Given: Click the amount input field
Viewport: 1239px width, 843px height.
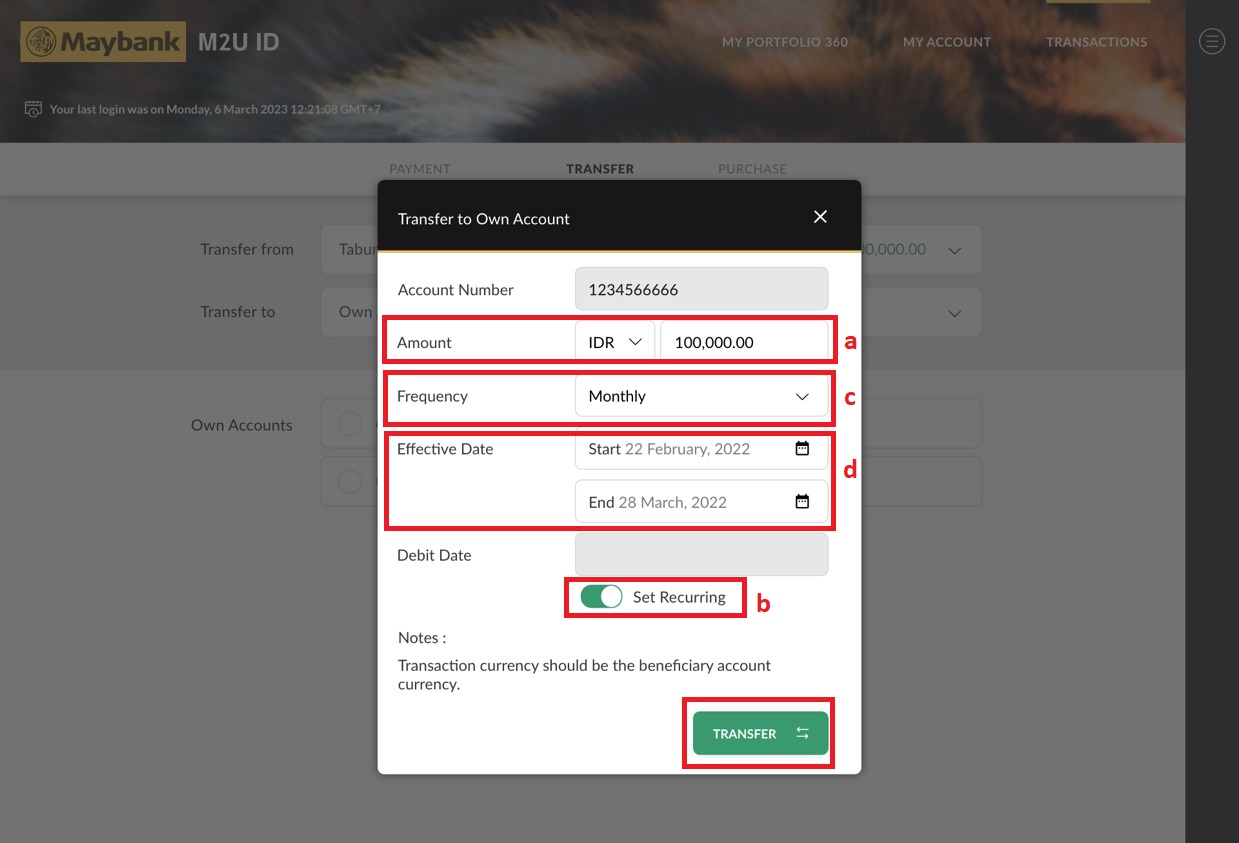Looking at the screenshot, I should [744, 342].
